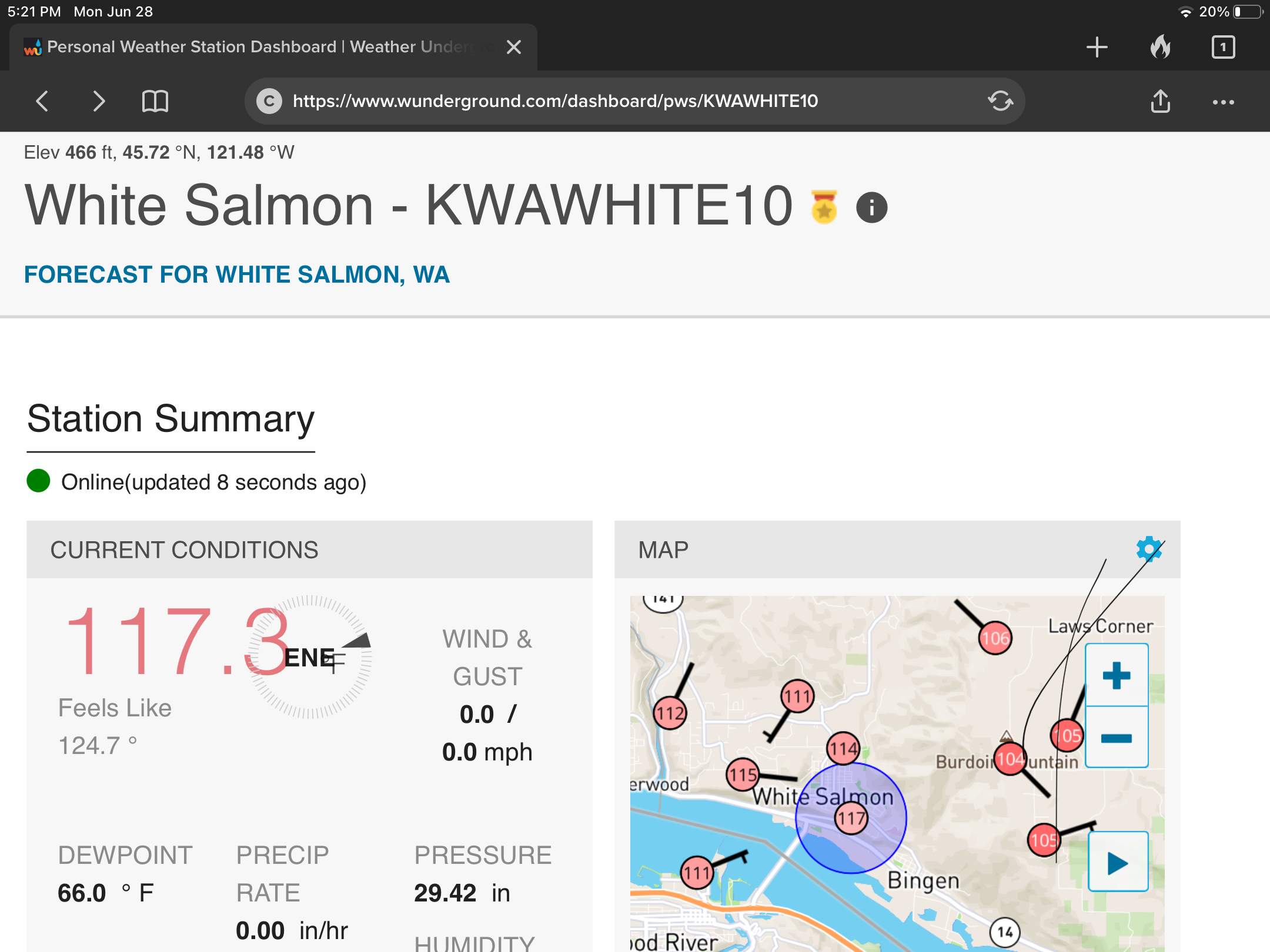Zoom out on the map
This screenshot has width=1270, height=952.
point(1117,738)
